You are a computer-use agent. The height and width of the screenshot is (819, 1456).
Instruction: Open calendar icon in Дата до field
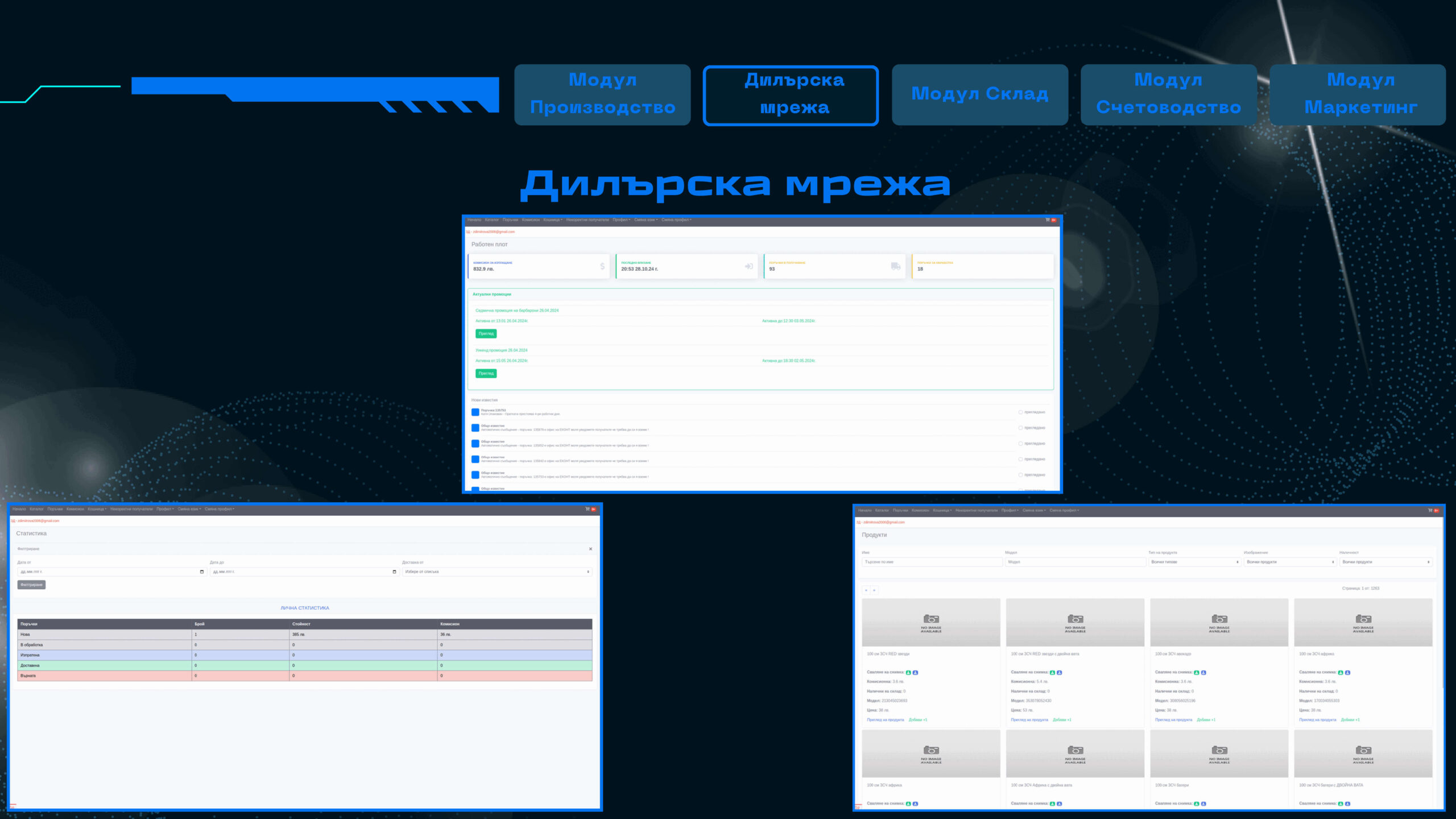[394, 572]
